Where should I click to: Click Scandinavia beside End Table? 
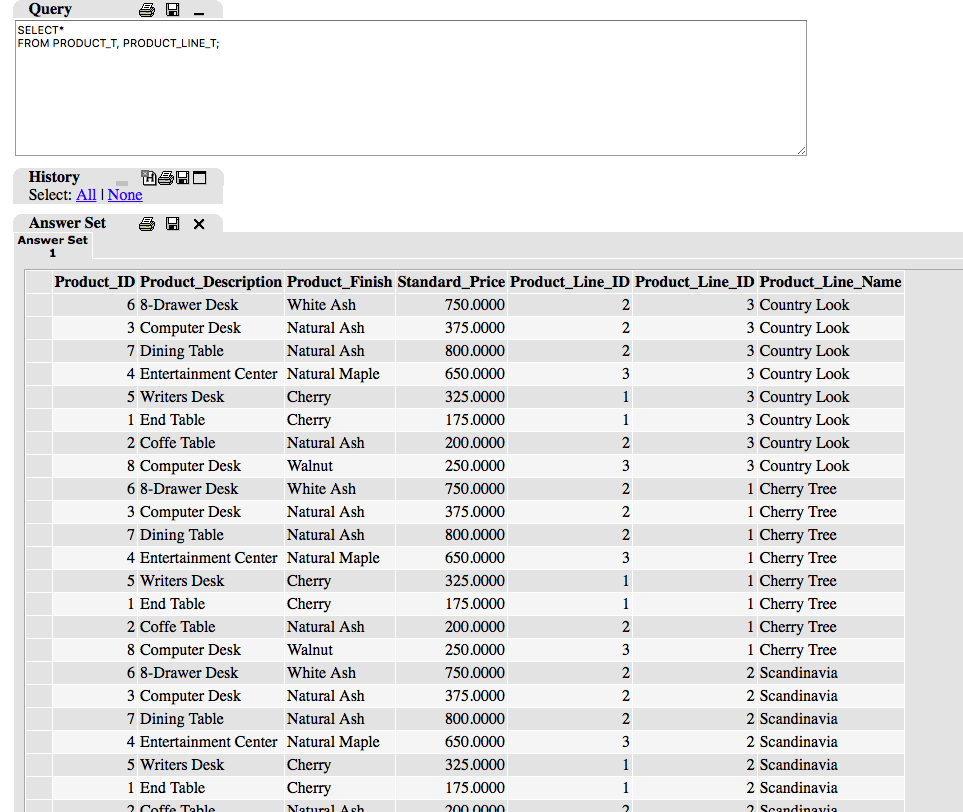tap(798, 788)
